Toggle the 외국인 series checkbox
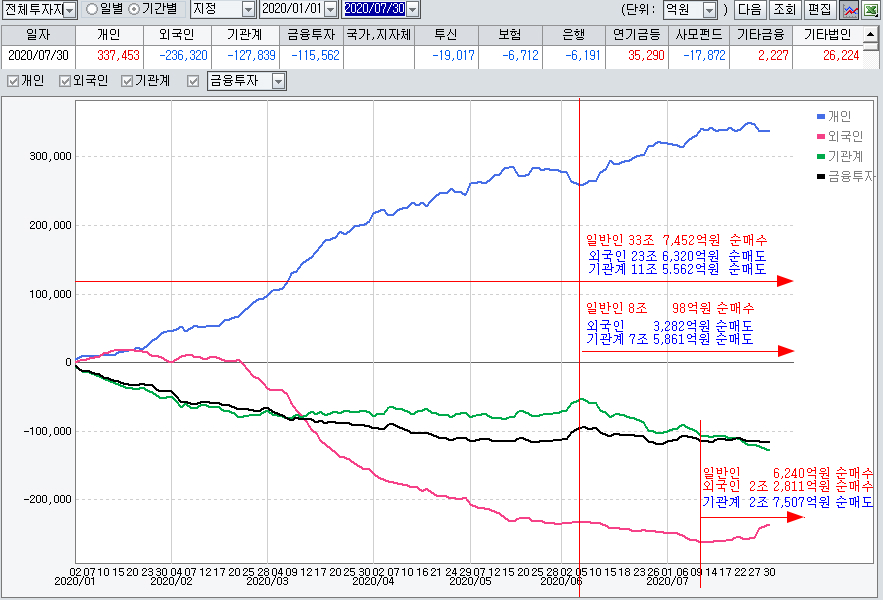This screenshot has width=883, height=605. (66, 81)
